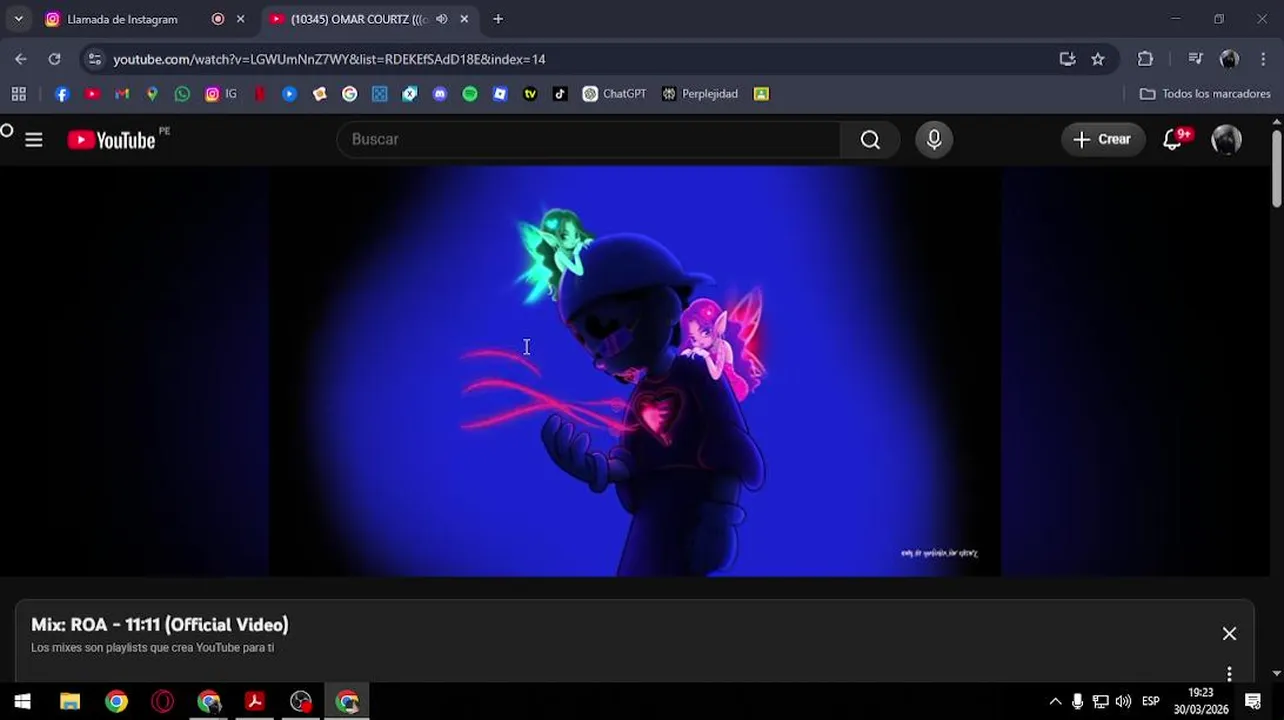Open the Spotify bookmark
The height and width of the screenshot is (720, 1284).
[x=469, y=94]
